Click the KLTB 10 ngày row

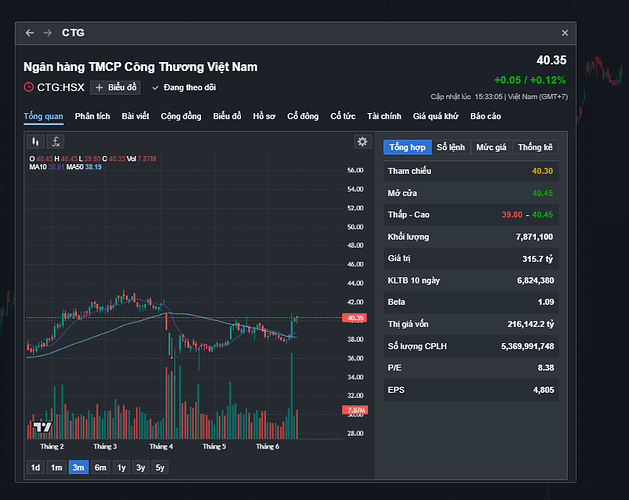pos(471,280)
